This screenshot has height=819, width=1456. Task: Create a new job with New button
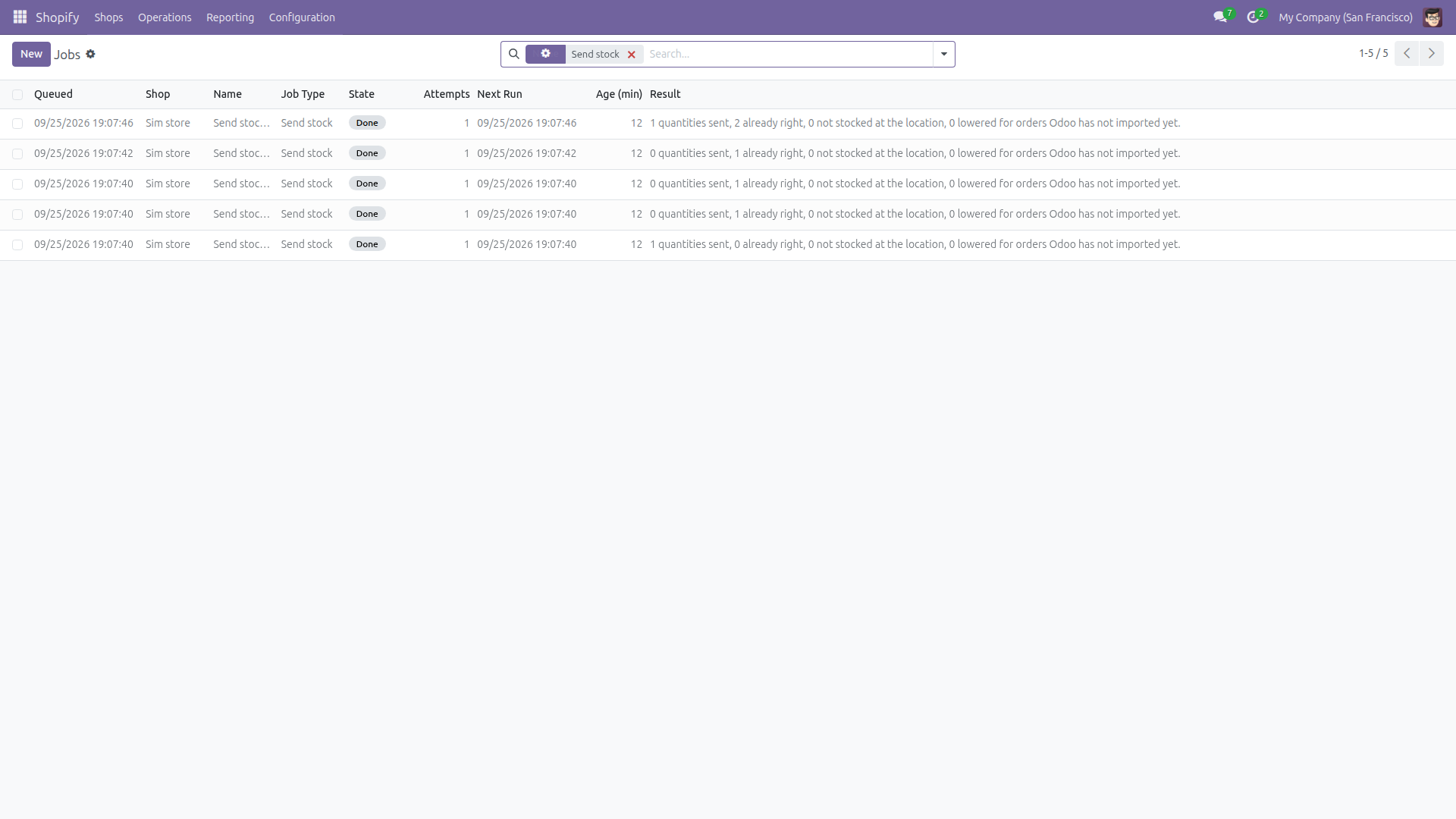31,54
